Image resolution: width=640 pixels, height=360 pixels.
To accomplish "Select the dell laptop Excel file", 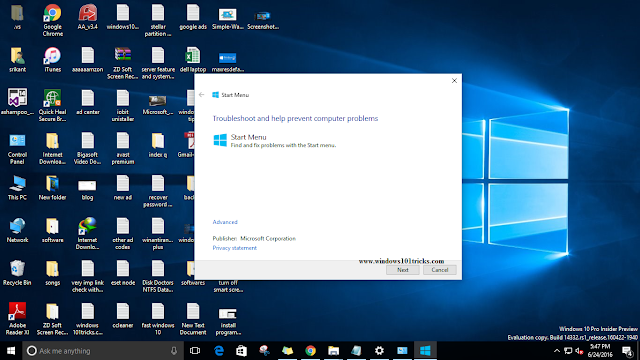I will coord(193,60).
